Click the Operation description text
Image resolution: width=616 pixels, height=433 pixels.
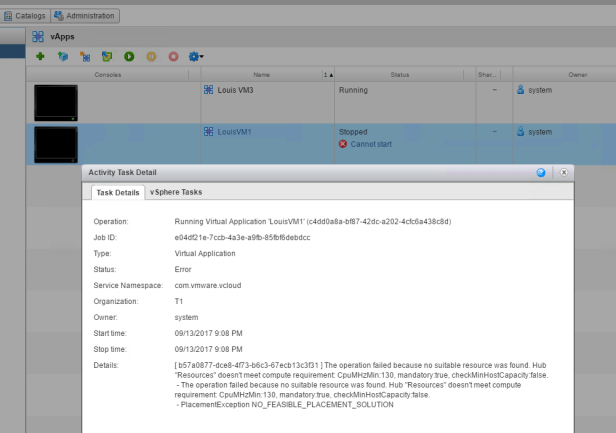313,222
